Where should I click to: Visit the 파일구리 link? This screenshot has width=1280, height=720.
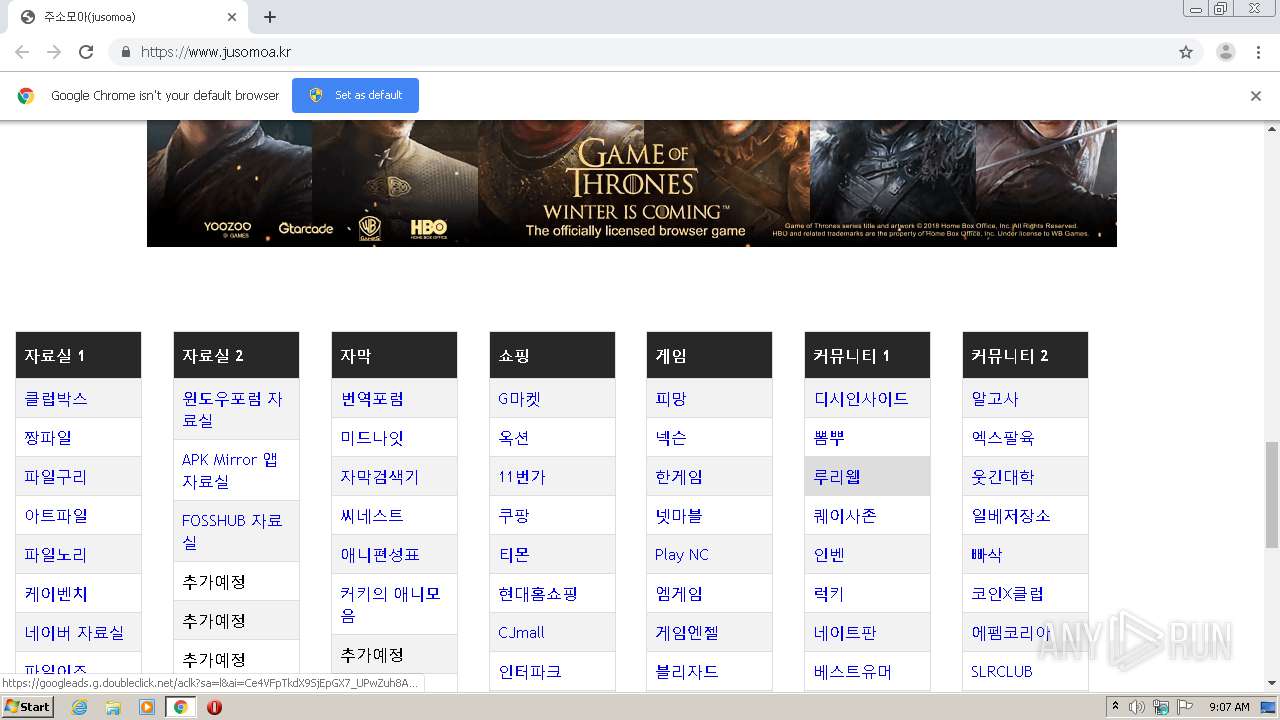pyautogui.click(x=56, y=476)
